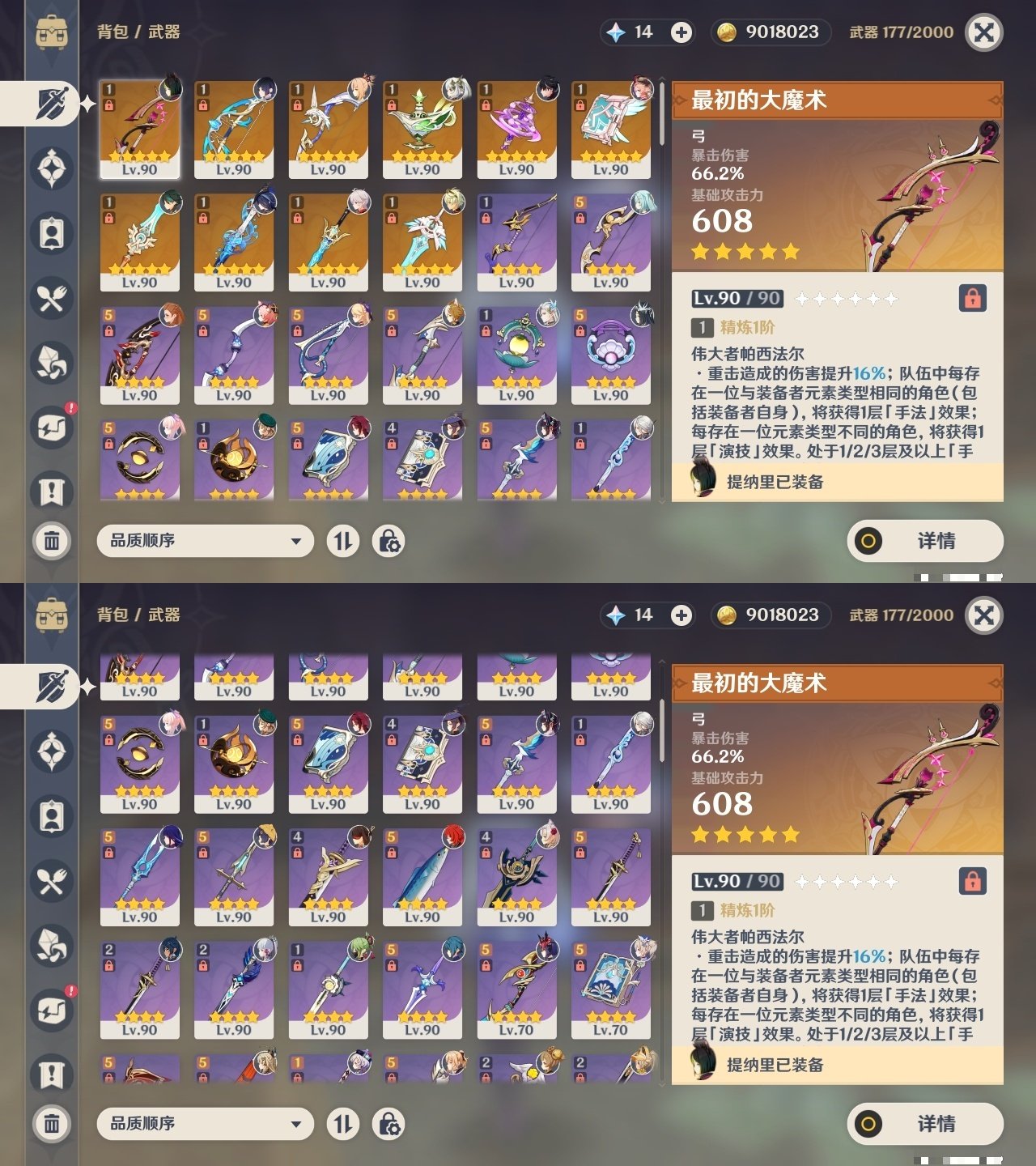Expand the 品质顺序 sort dropdown in the lower screen
Image resolution: width=1036 pixels, height=1166 pixels.
pyautogui.click(x=206, y=1124)
